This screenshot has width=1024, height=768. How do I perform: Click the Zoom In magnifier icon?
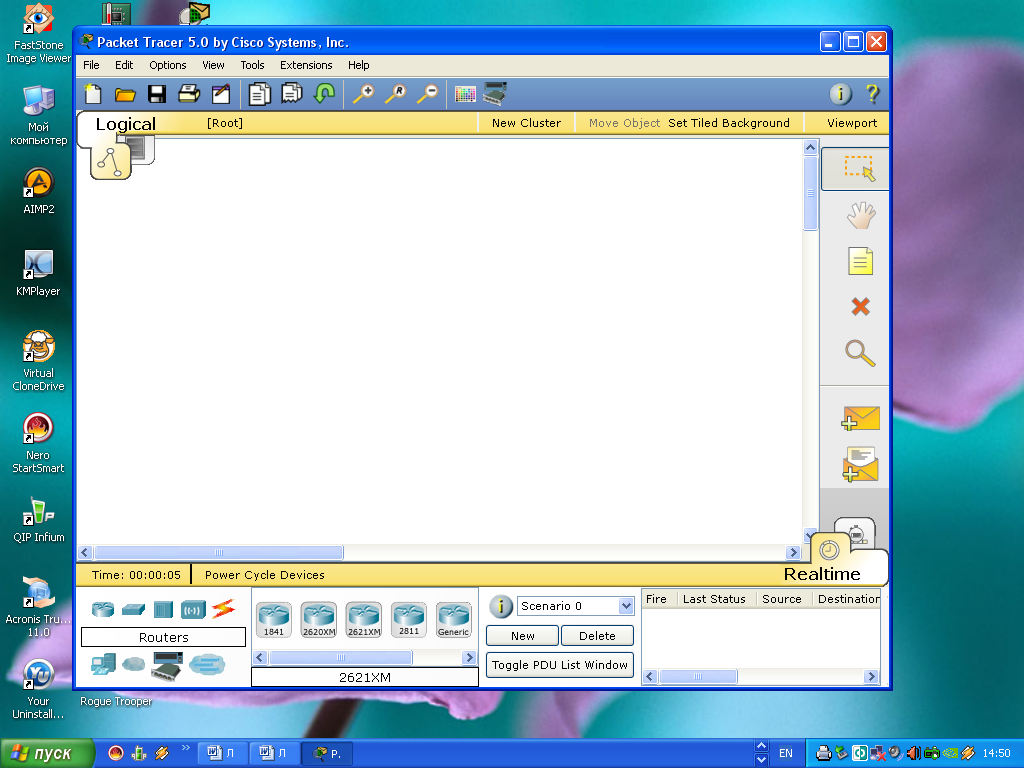tap(363, 94)
